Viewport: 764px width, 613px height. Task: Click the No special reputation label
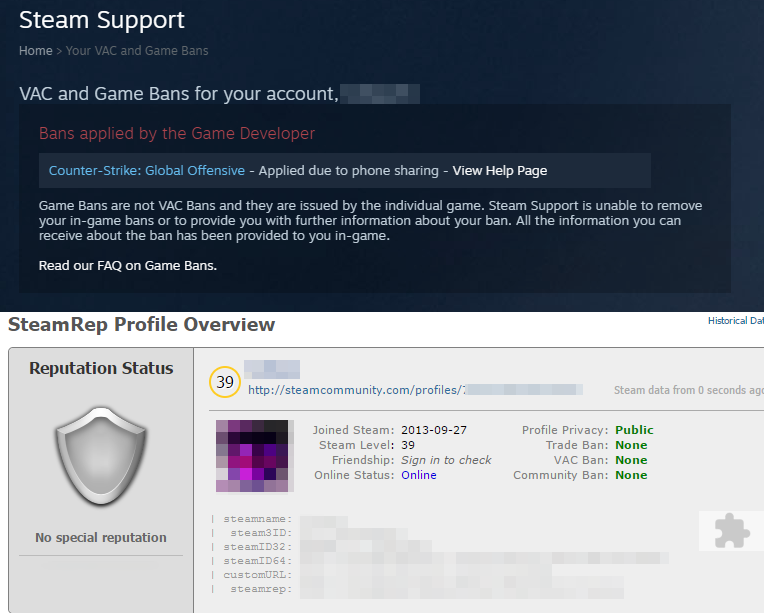tap(101, 537)
